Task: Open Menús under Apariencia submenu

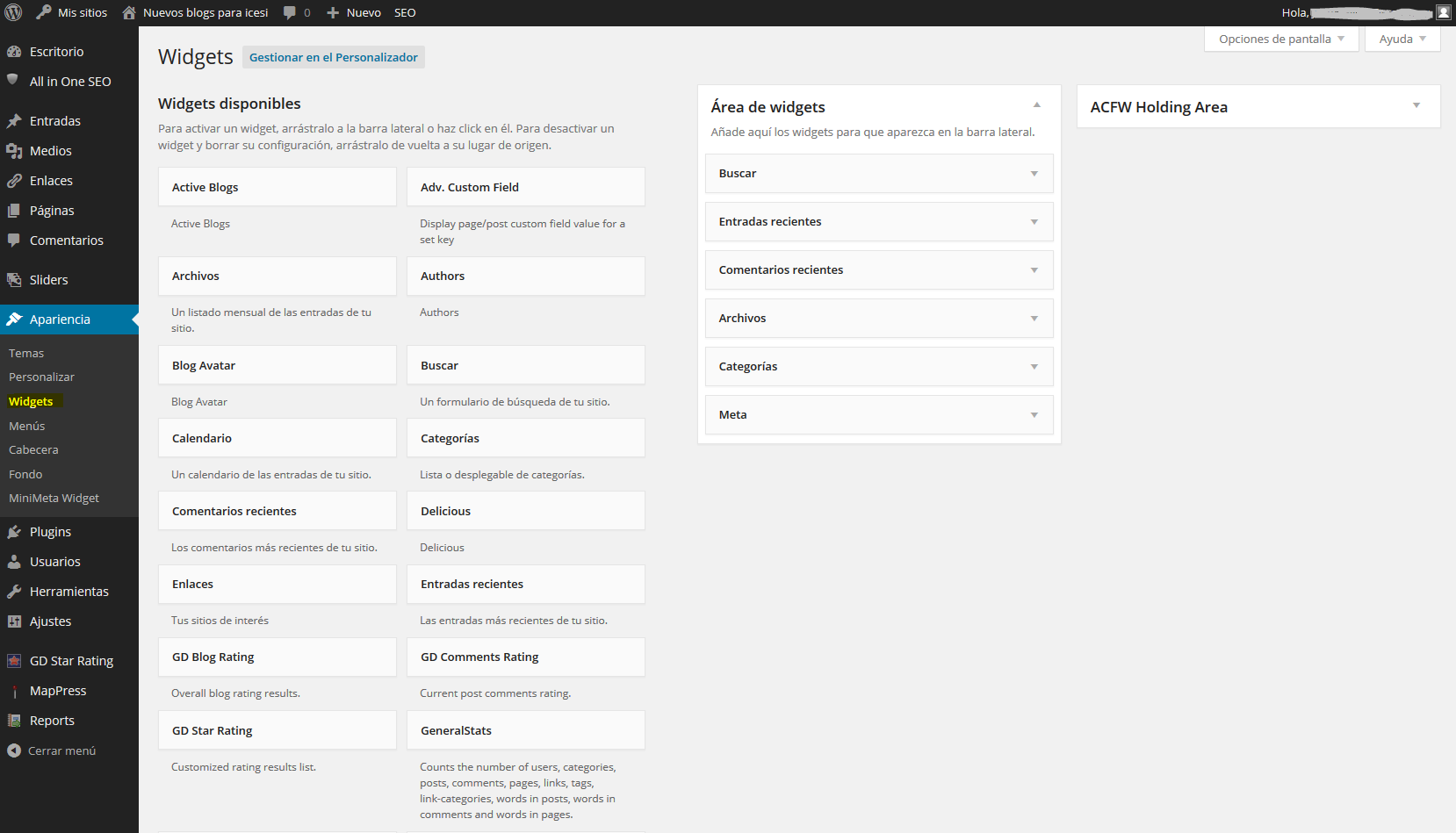Action: point(27,426)
